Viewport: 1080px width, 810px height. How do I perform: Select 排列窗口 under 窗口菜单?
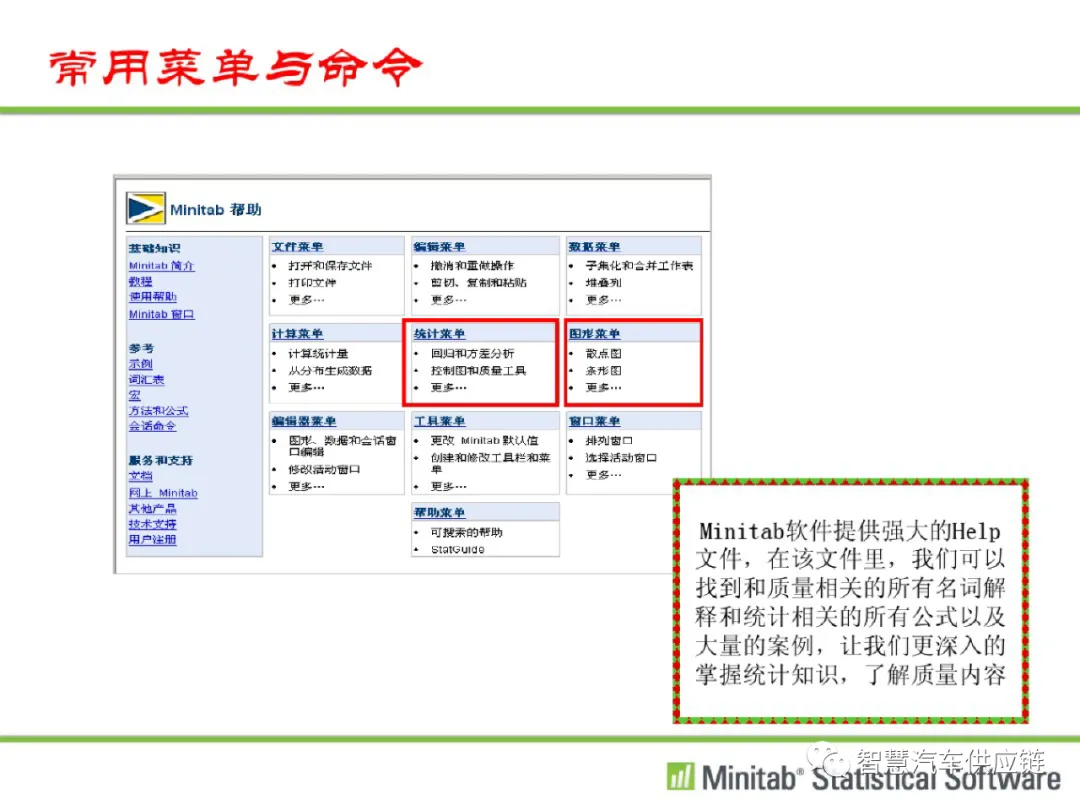coord(609,441)
